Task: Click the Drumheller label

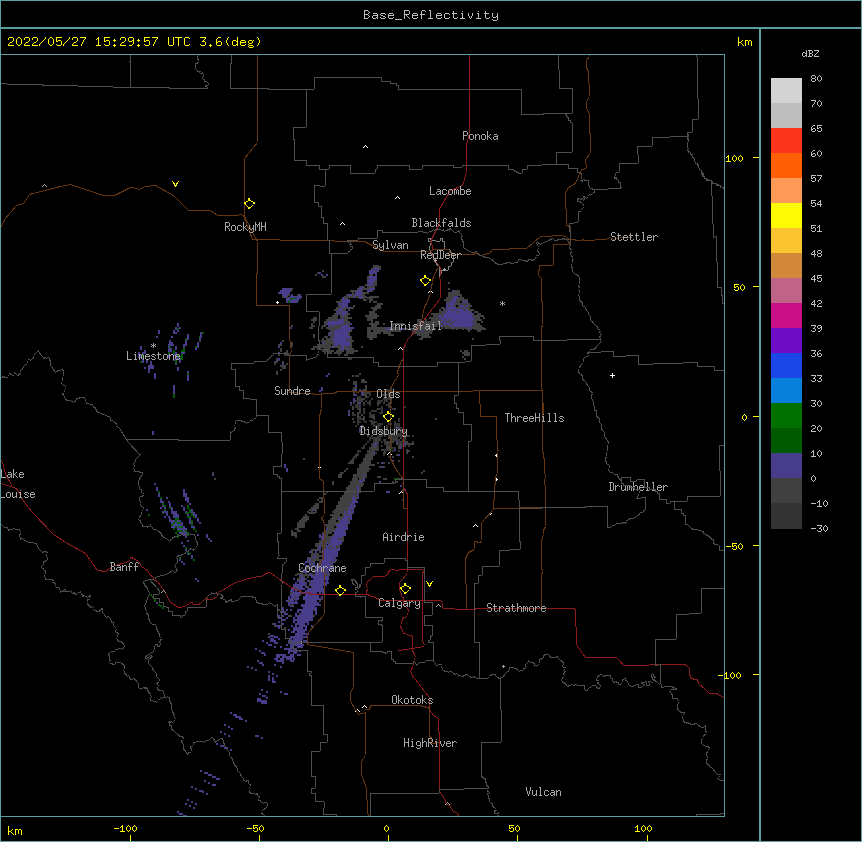Action: (x=638, y=487)
